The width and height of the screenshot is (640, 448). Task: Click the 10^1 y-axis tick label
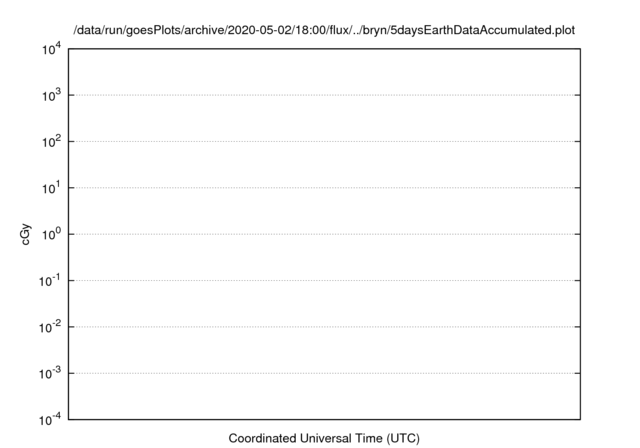[51, 188]
